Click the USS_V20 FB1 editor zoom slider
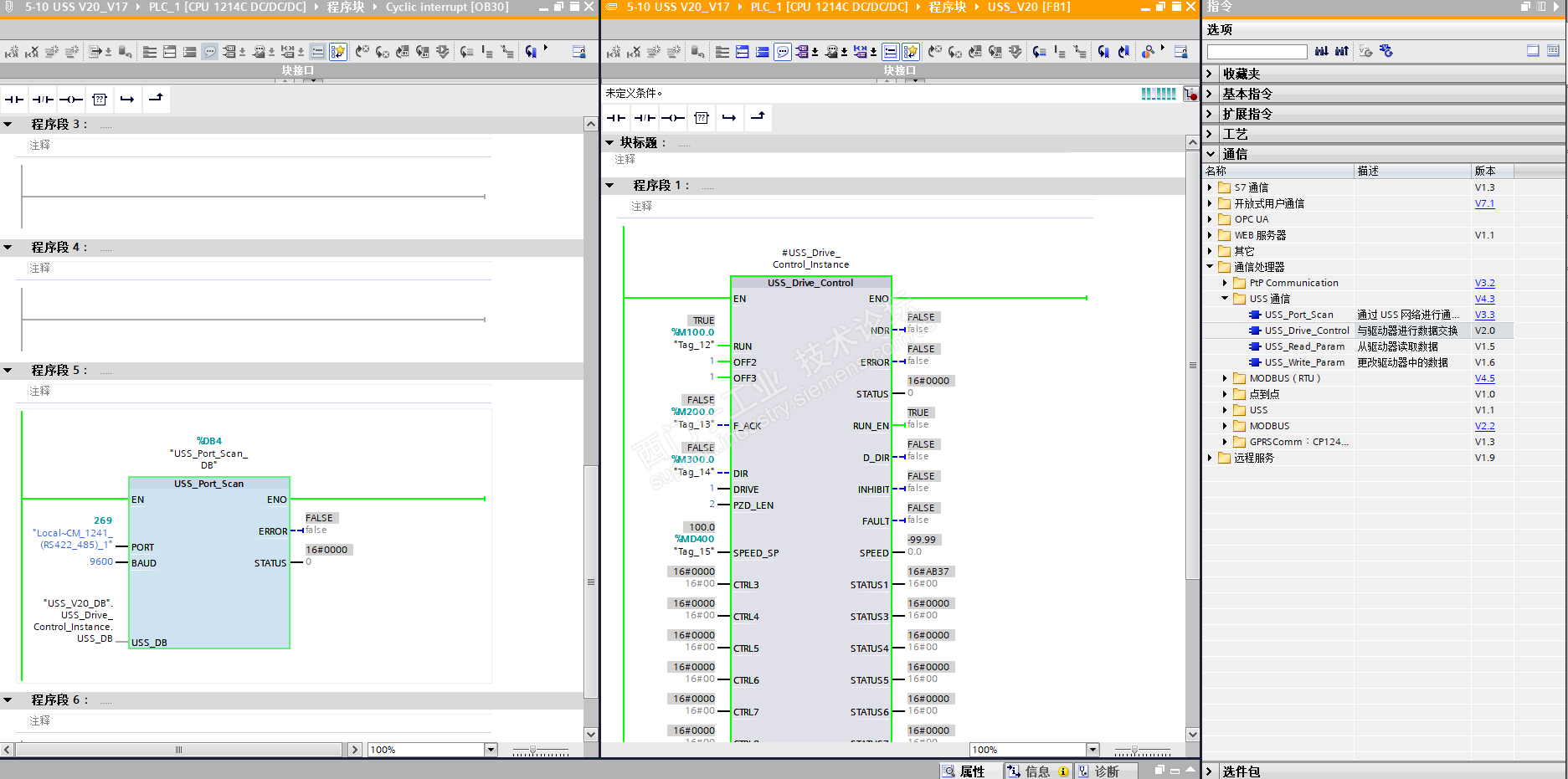Image resolution: width=1568 pixels, height=779 pixels. pos(1135,751)
